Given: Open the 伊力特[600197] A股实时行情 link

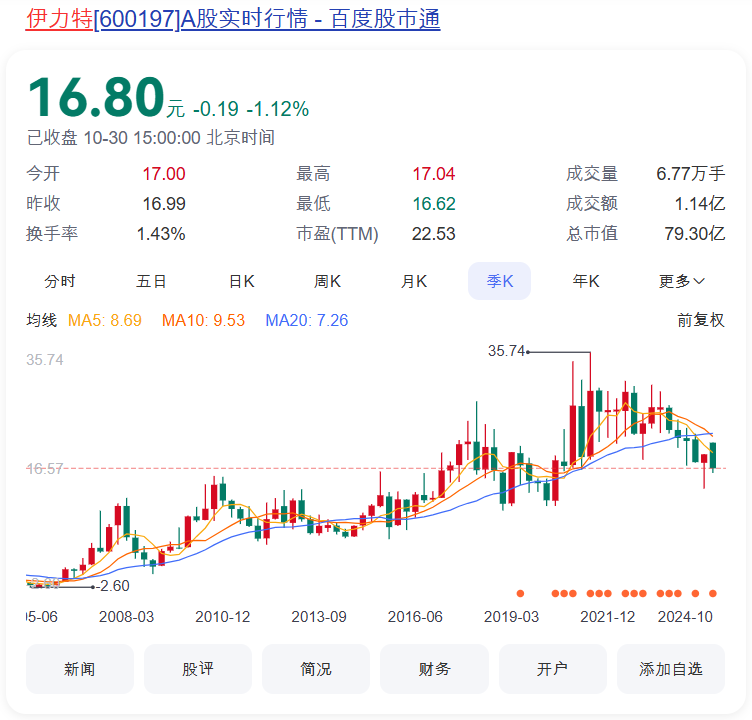Looking at the screenshot, I should 233,19.
